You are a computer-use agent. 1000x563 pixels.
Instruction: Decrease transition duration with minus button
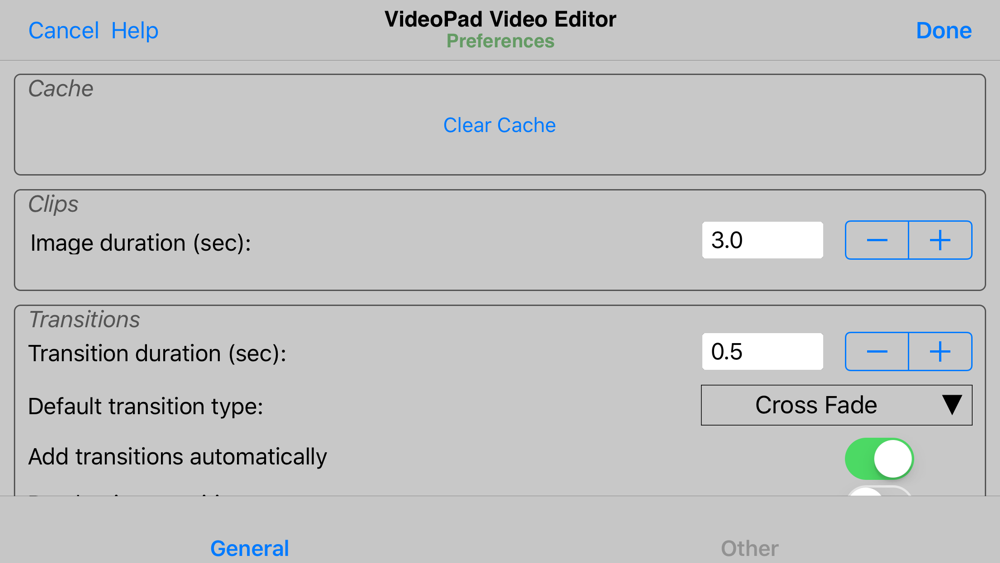click(877, 351)
